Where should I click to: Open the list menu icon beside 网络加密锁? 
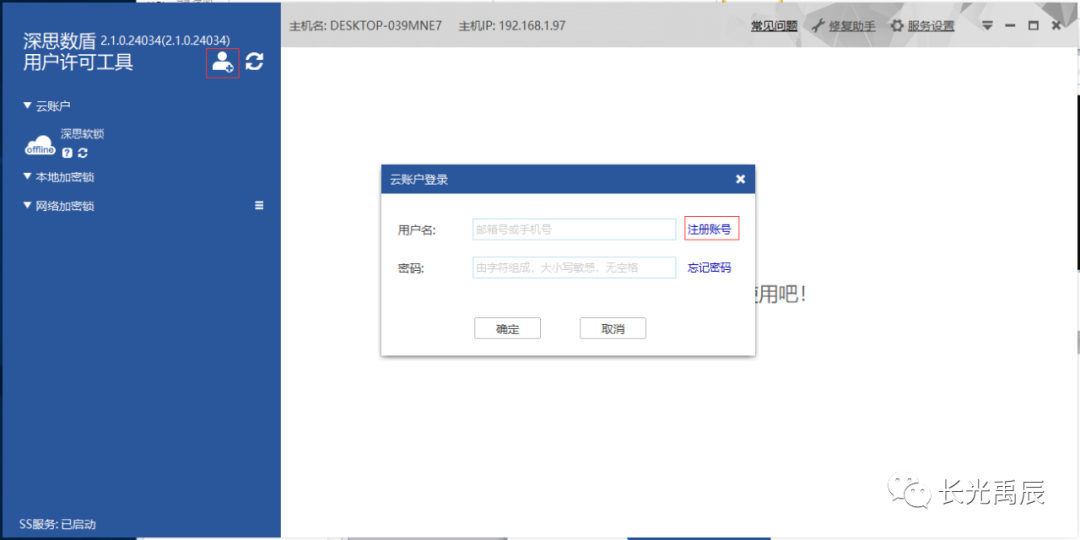pyautogui.click(x=259, y=205)
